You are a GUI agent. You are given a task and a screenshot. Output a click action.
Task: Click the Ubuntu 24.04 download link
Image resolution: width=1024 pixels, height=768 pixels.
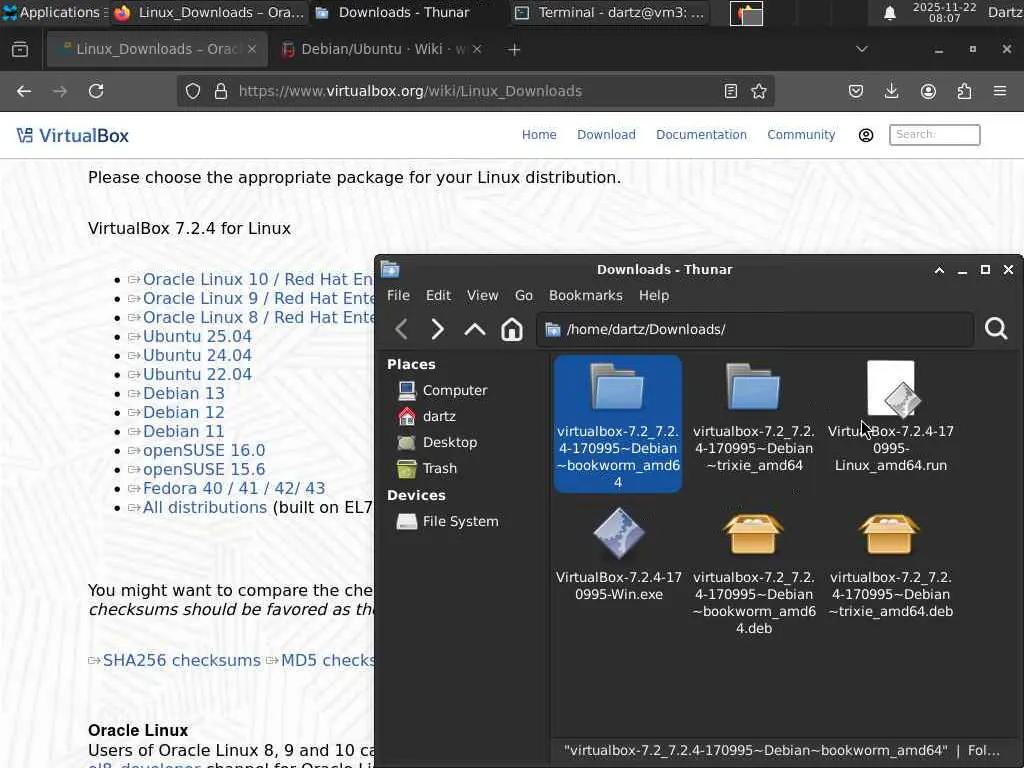(x=197, y=356)
